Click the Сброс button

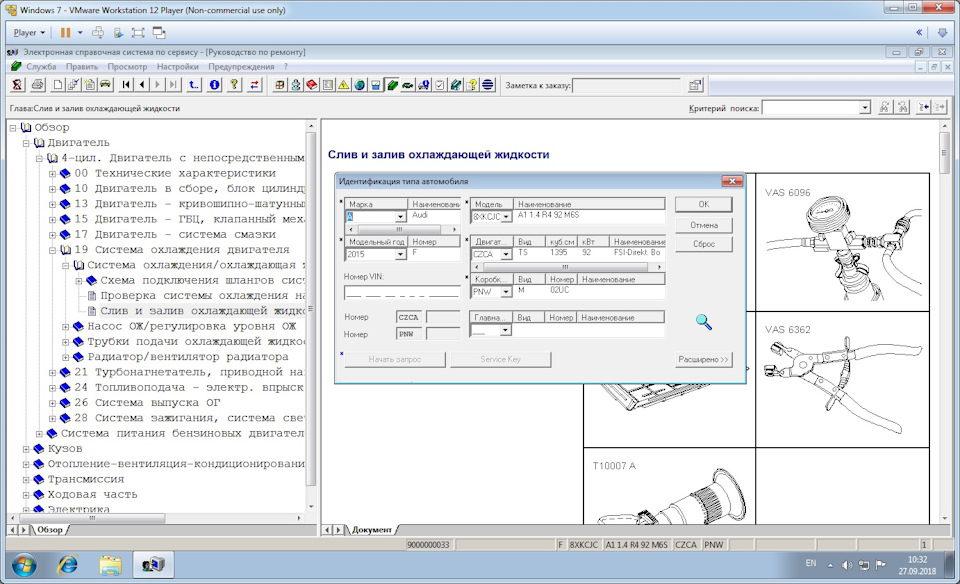[703, 244]
